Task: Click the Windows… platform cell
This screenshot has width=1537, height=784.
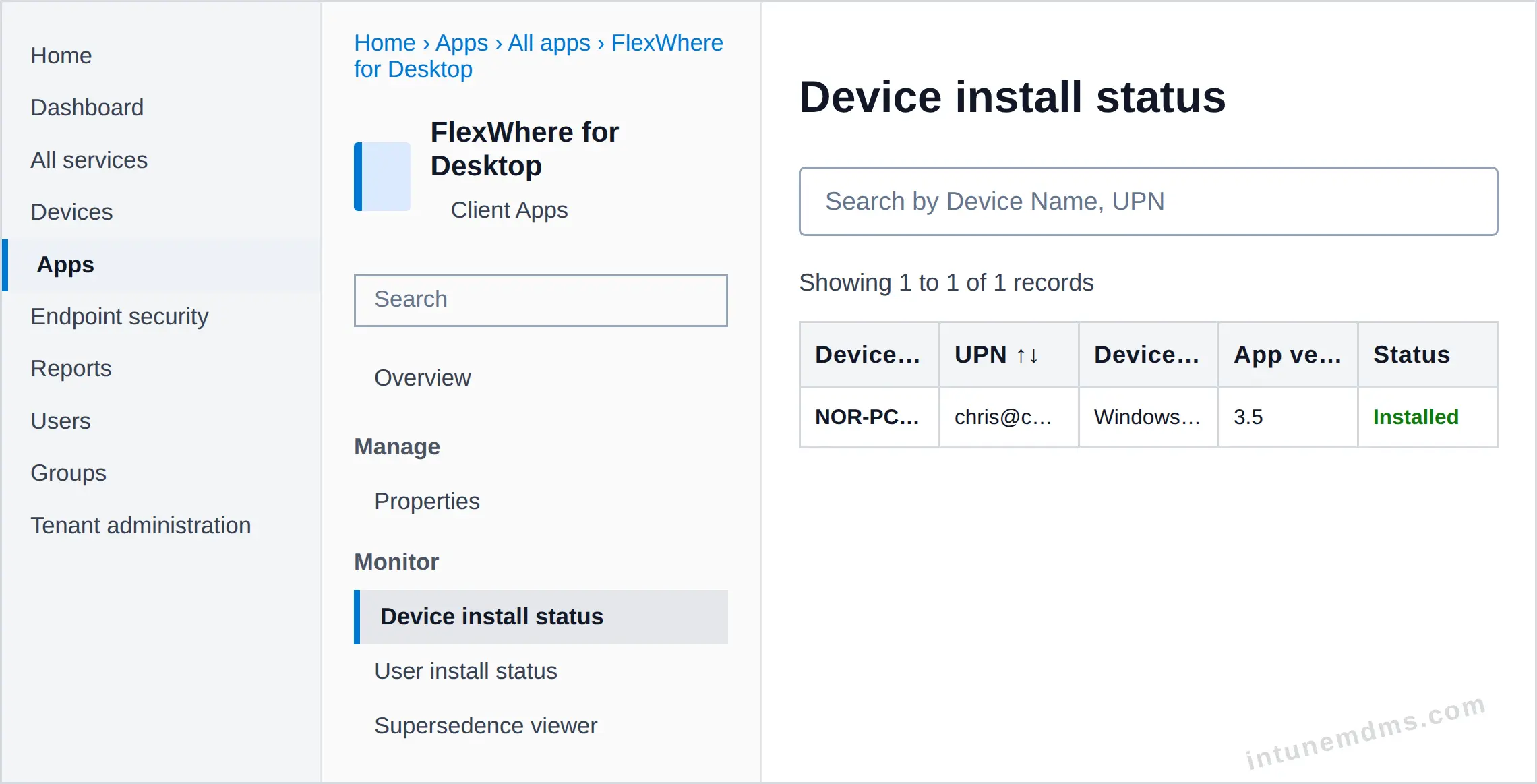Action: [x=1148, y=417]
